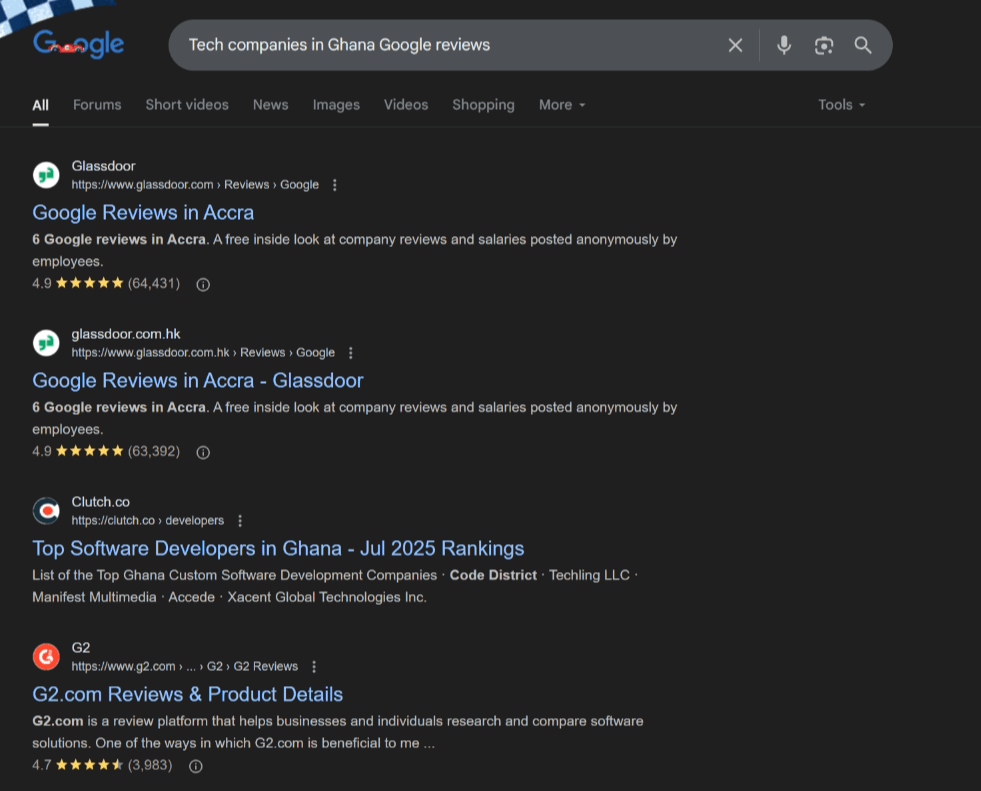This screenshot has width=981, height=791.
Task: Click Glassdoor favicon on first result
Action: (x=46, y=175)
